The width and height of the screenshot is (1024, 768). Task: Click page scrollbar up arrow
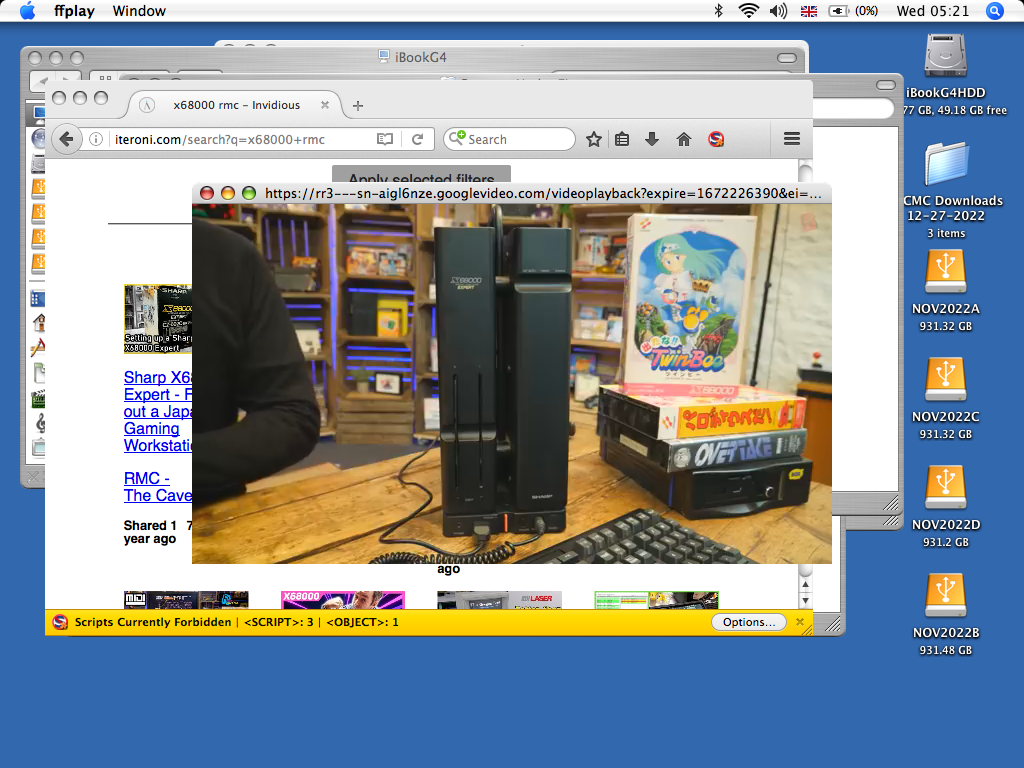(805, 584)
